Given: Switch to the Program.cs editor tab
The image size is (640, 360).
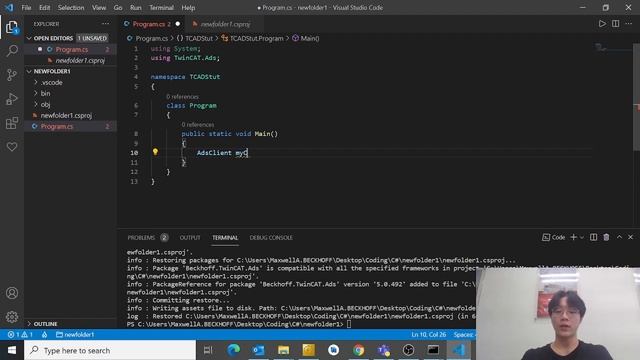Looking at the screenshot, I should tap(152, 24).
